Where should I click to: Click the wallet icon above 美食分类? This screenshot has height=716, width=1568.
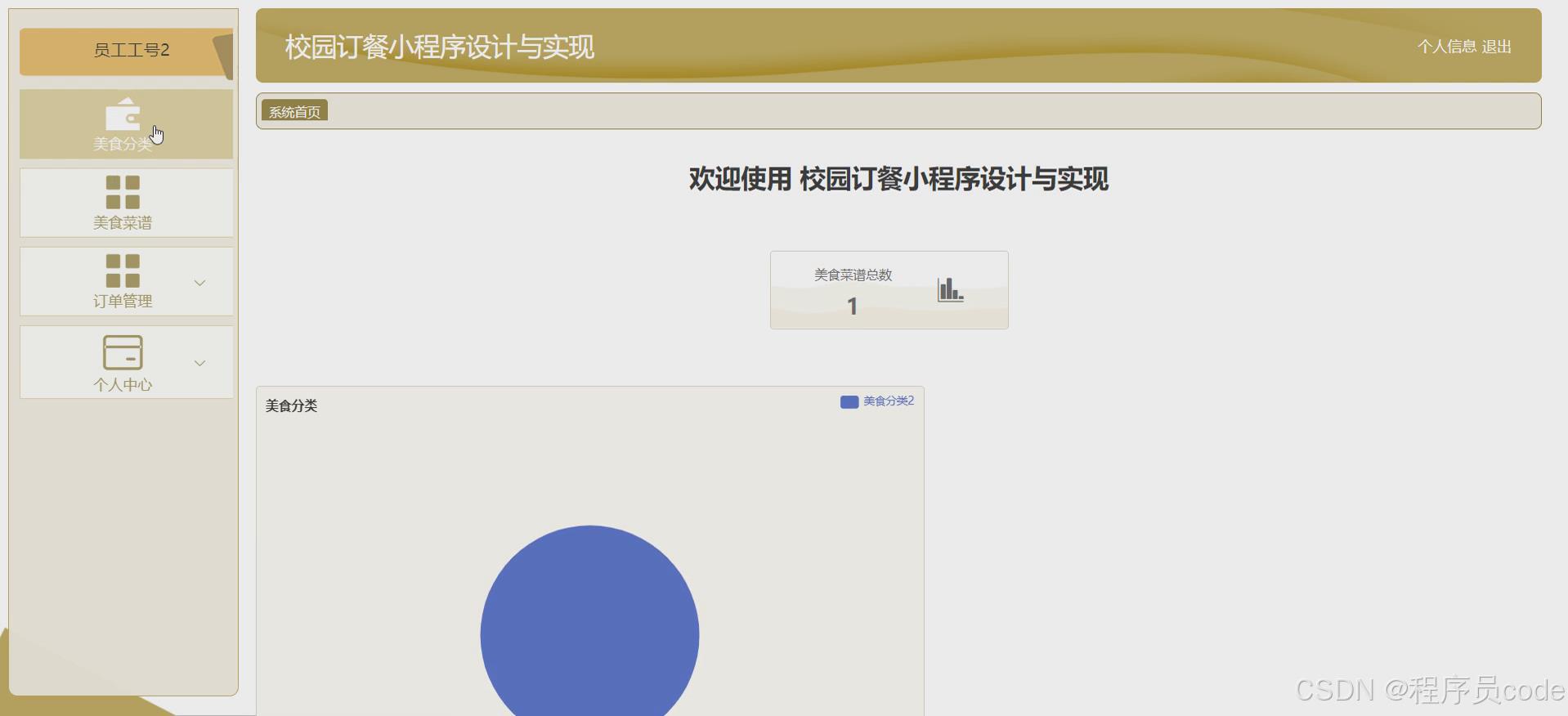tap(123, 114)
